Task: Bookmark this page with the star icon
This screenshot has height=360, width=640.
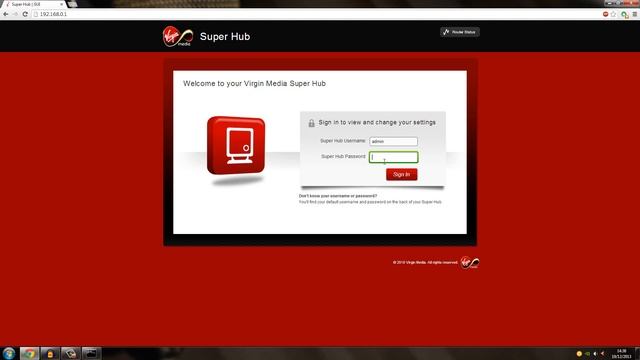Action: pyautogui.click(x=613, y=14)
